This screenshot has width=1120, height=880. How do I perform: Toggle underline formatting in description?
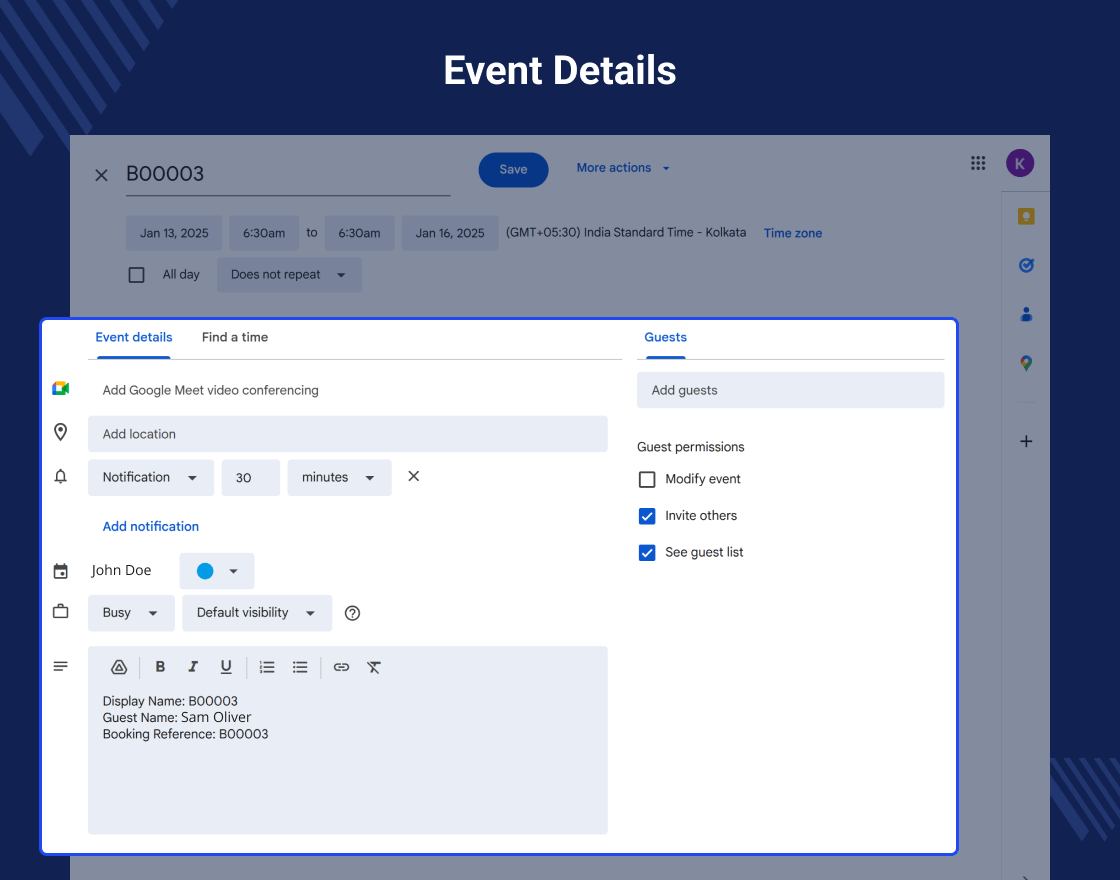click(226, 667)
